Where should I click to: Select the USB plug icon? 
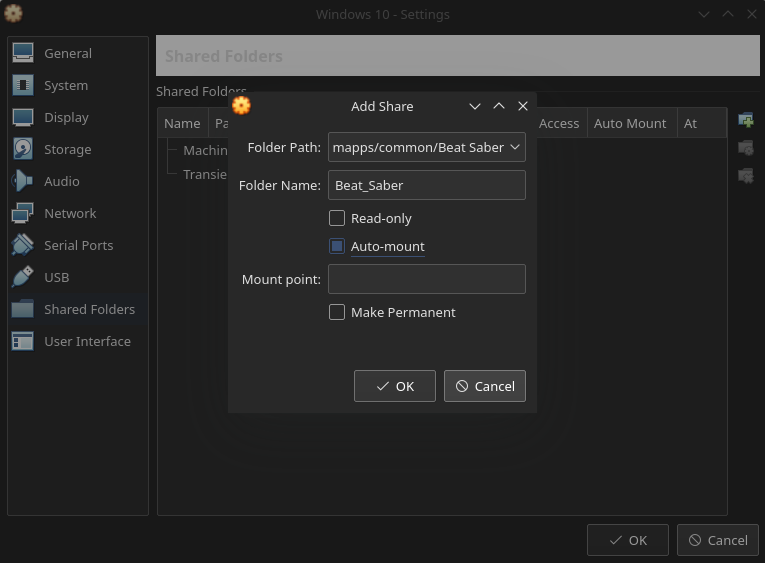coord(23,277)
